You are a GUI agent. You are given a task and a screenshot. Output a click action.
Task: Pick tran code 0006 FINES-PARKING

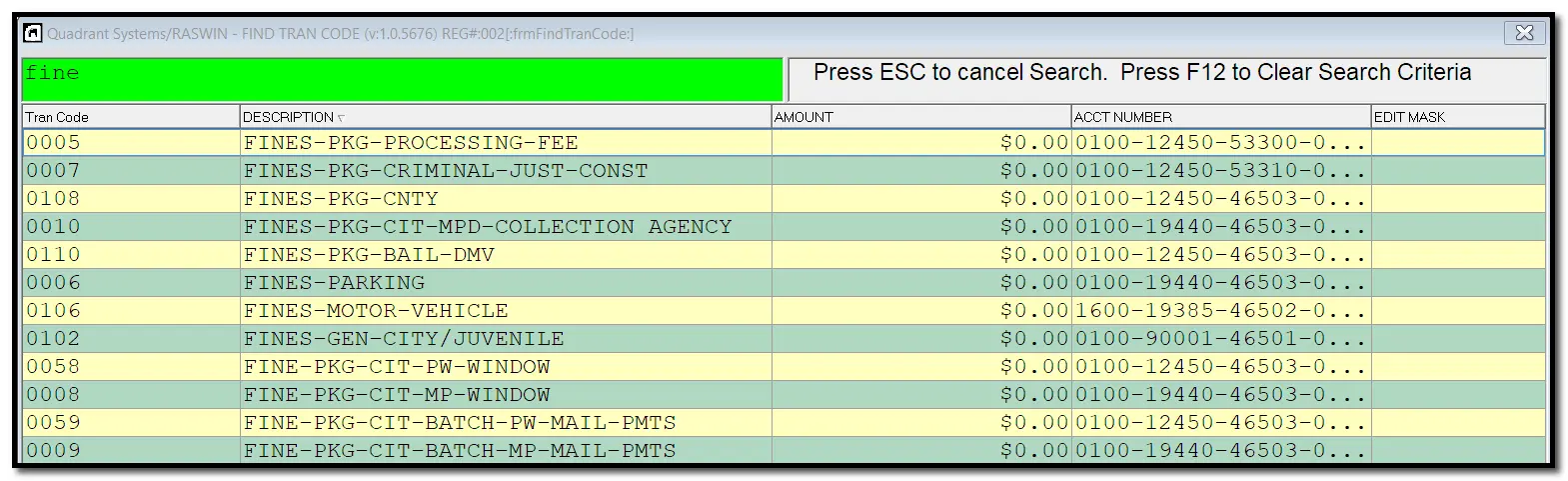coord(784,283)
